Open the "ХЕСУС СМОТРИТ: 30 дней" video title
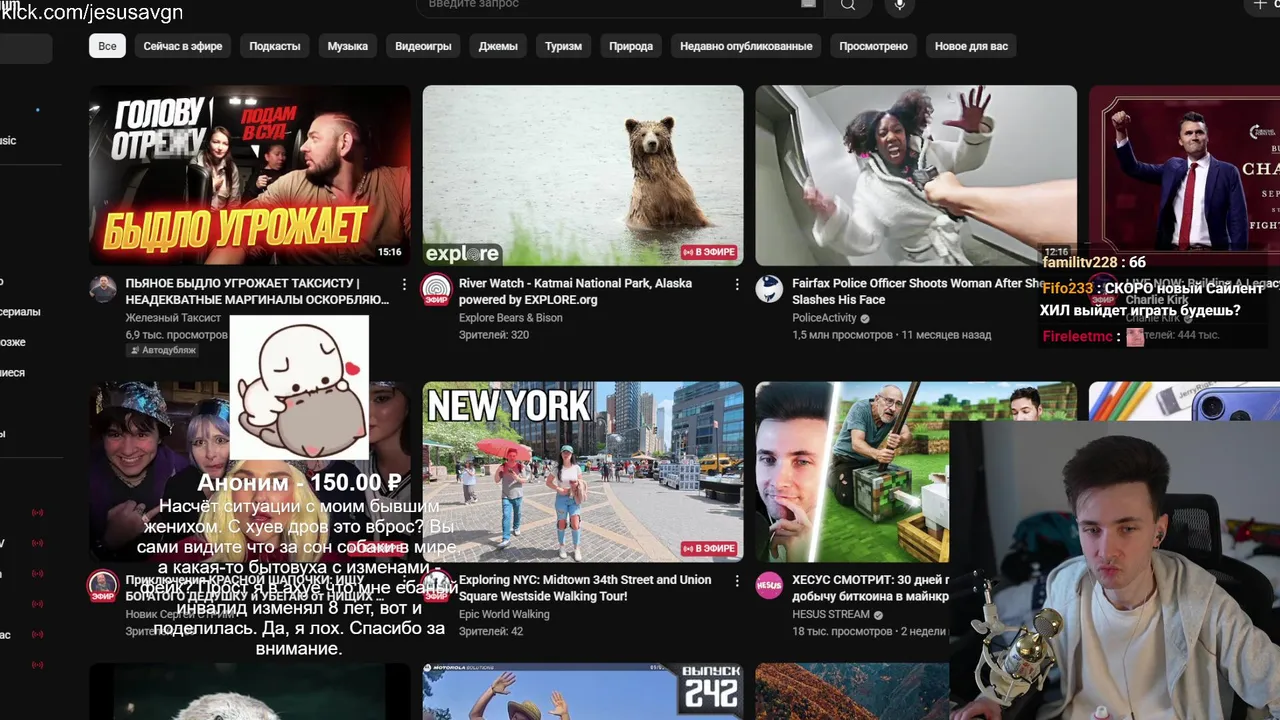The image size is (1280, 720). (x=870, y=587)
